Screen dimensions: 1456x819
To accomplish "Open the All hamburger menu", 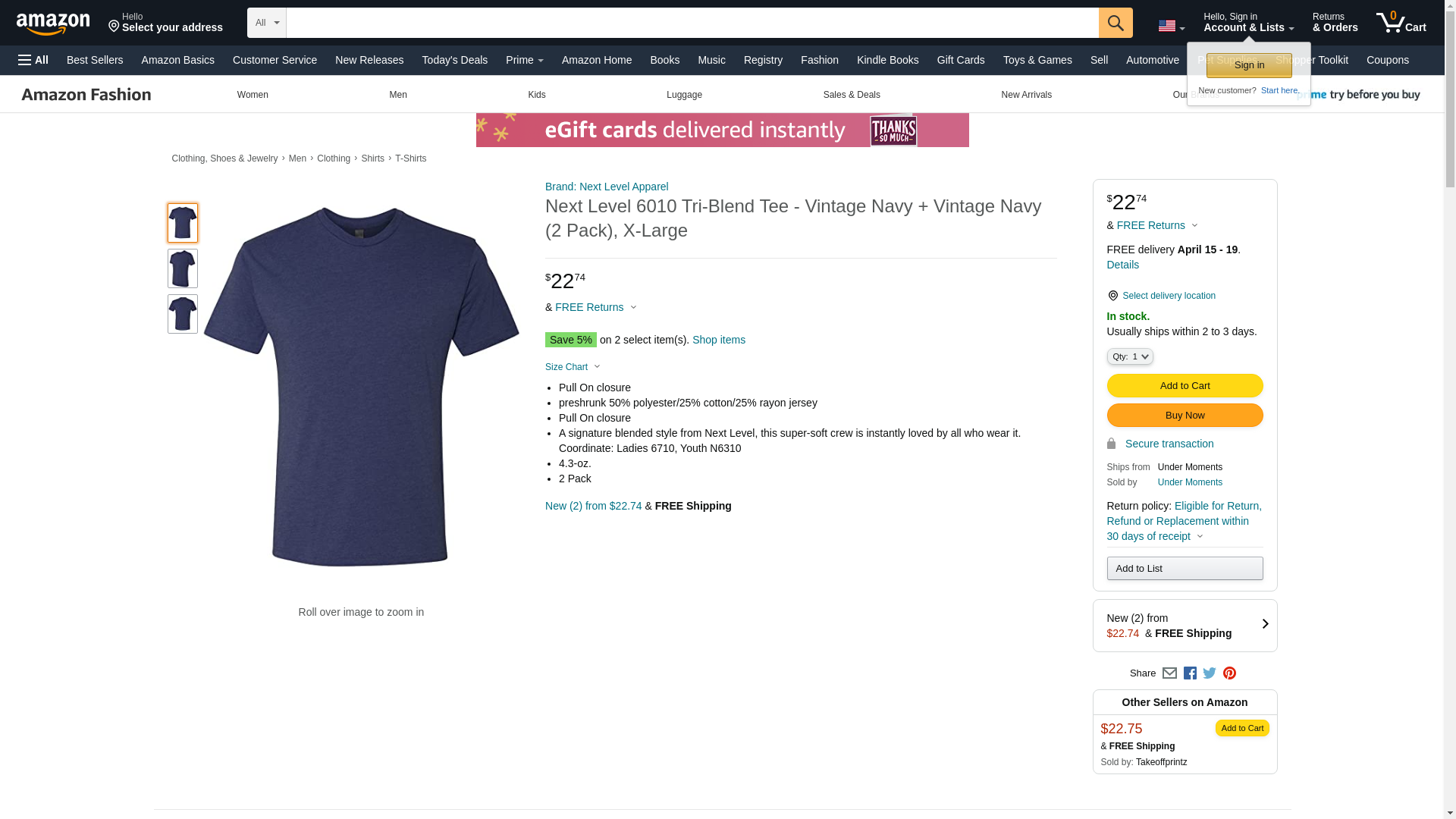I will [33, 60].
